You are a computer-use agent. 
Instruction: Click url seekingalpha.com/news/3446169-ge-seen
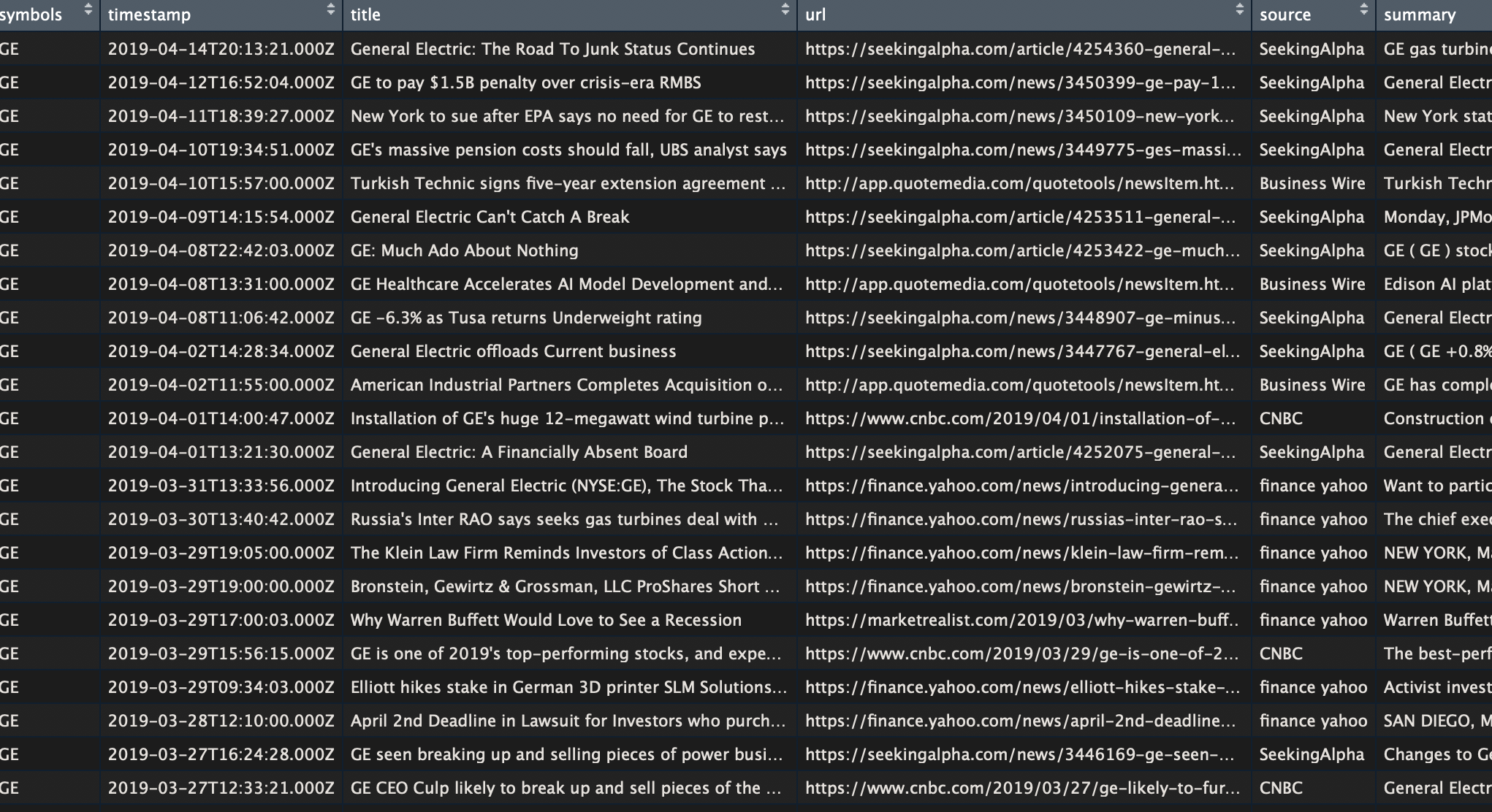(x=1021, y=754)
